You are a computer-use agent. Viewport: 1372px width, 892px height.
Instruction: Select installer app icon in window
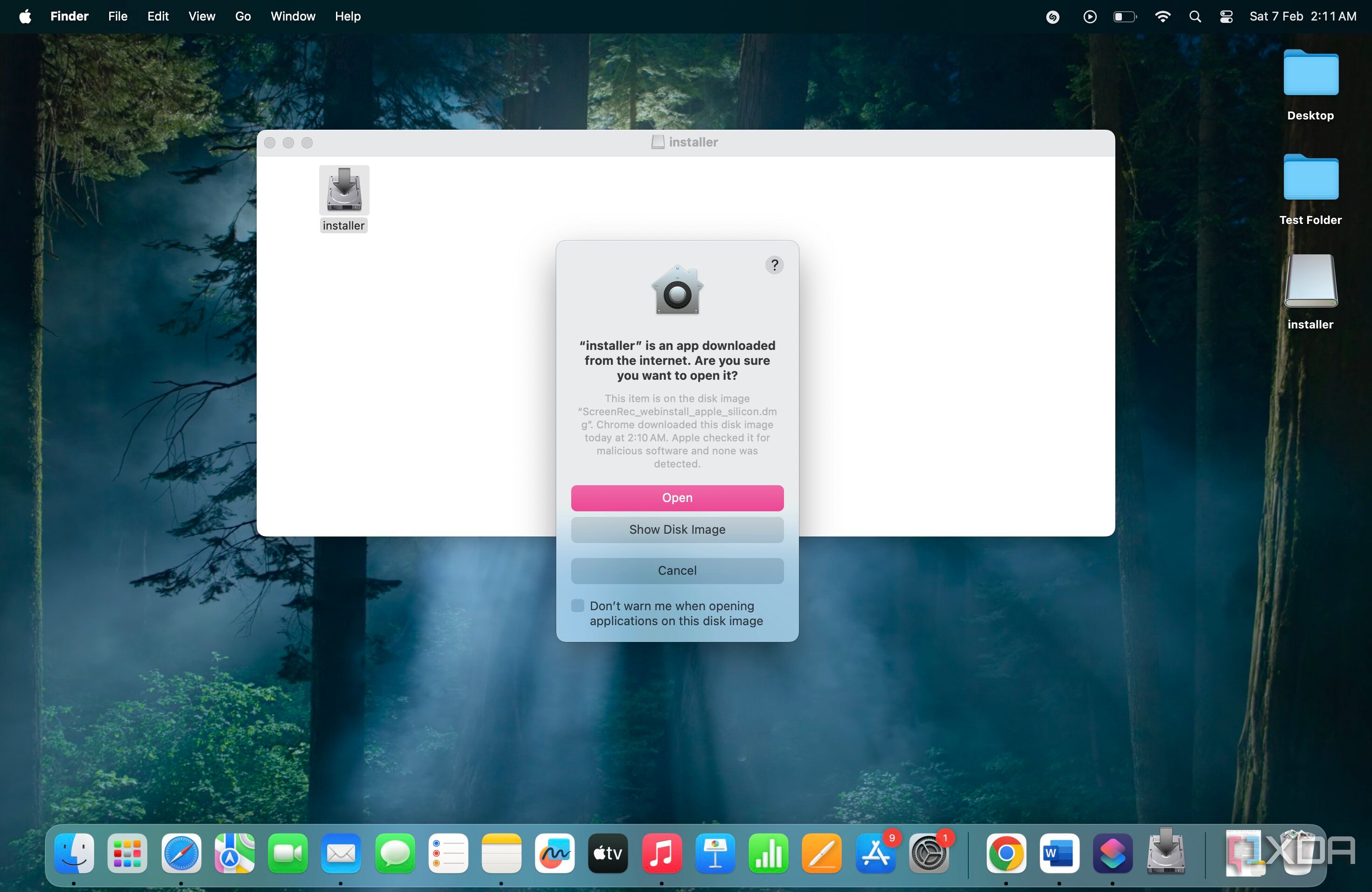pos(344,190)
